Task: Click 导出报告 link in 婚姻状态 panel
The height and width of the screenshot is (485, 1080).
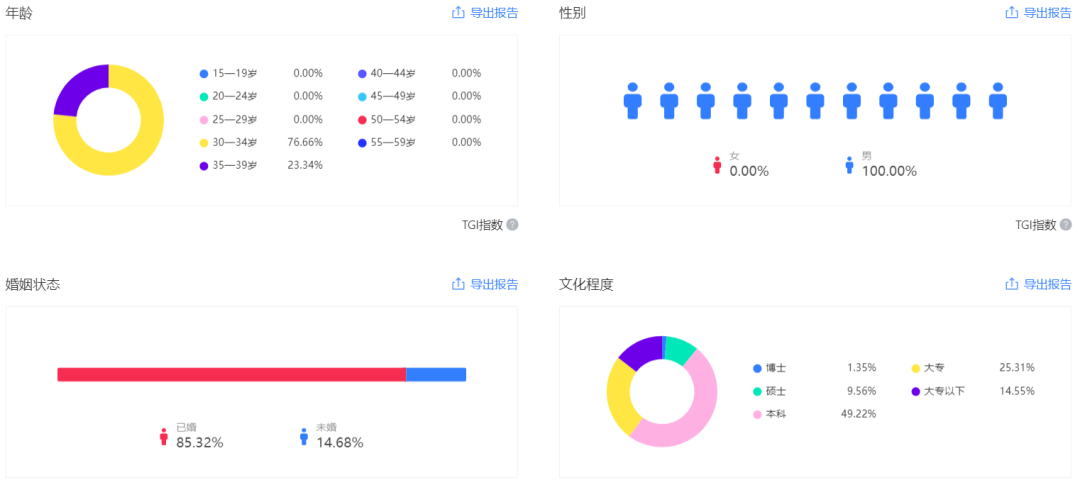Action: 495,284
